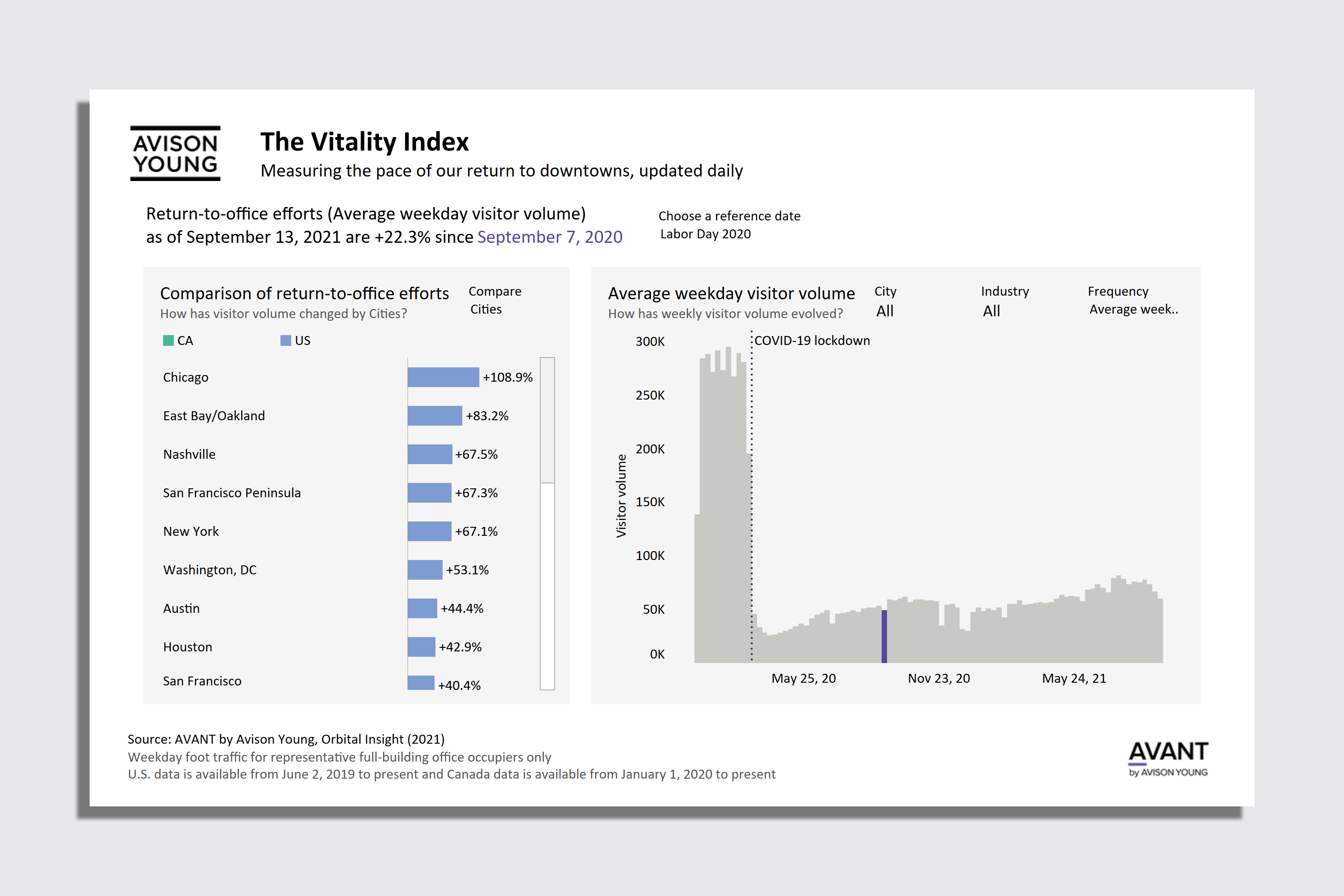Click the purple highlighted reference-week bar
Image resolution: width=1344 pixels, height=896 pixels.
[x=884, y=636]
